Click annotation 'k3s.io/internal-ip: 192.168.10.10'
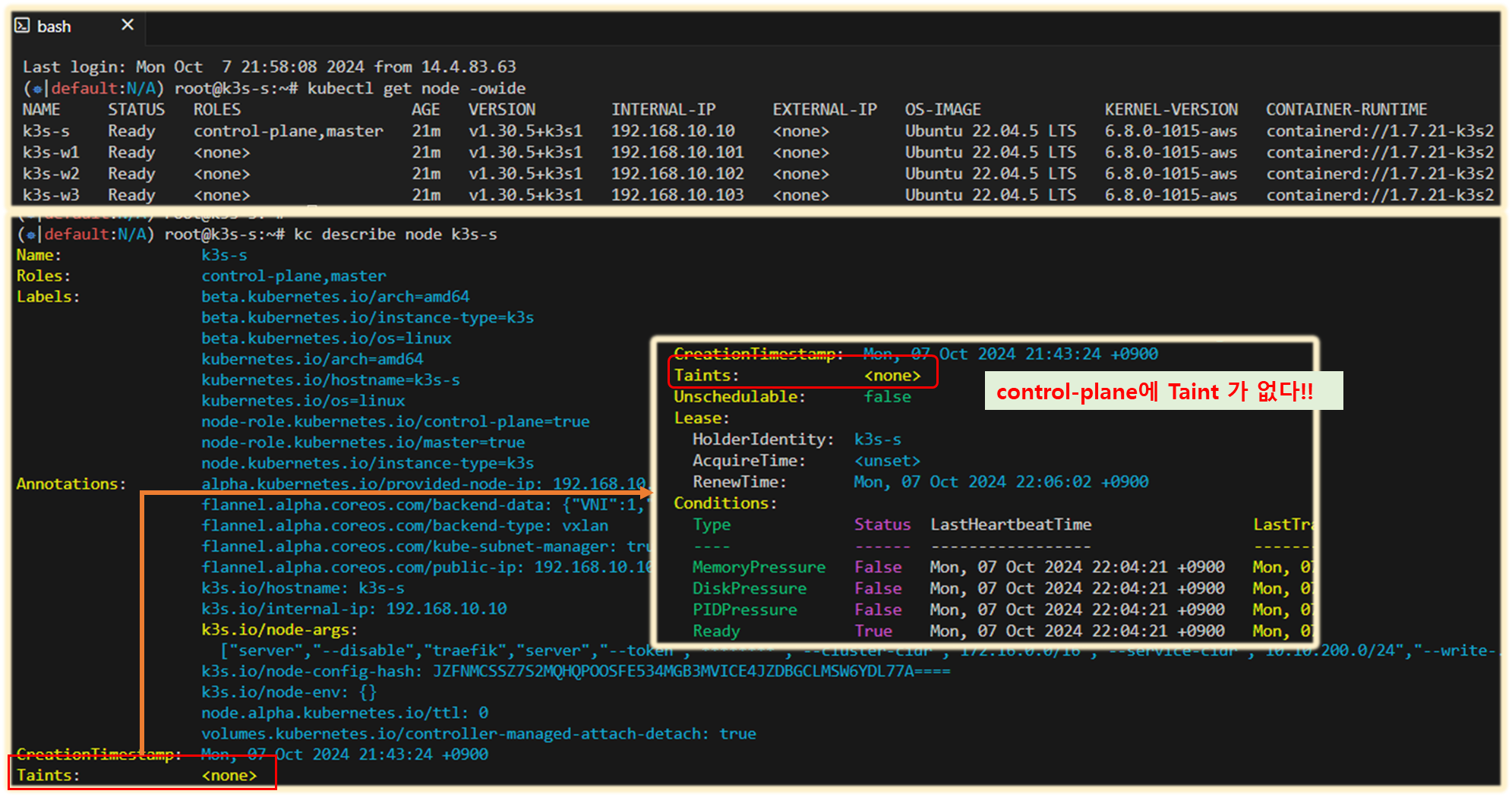The height and width of the screenshot is (797, 1512). 354,609
